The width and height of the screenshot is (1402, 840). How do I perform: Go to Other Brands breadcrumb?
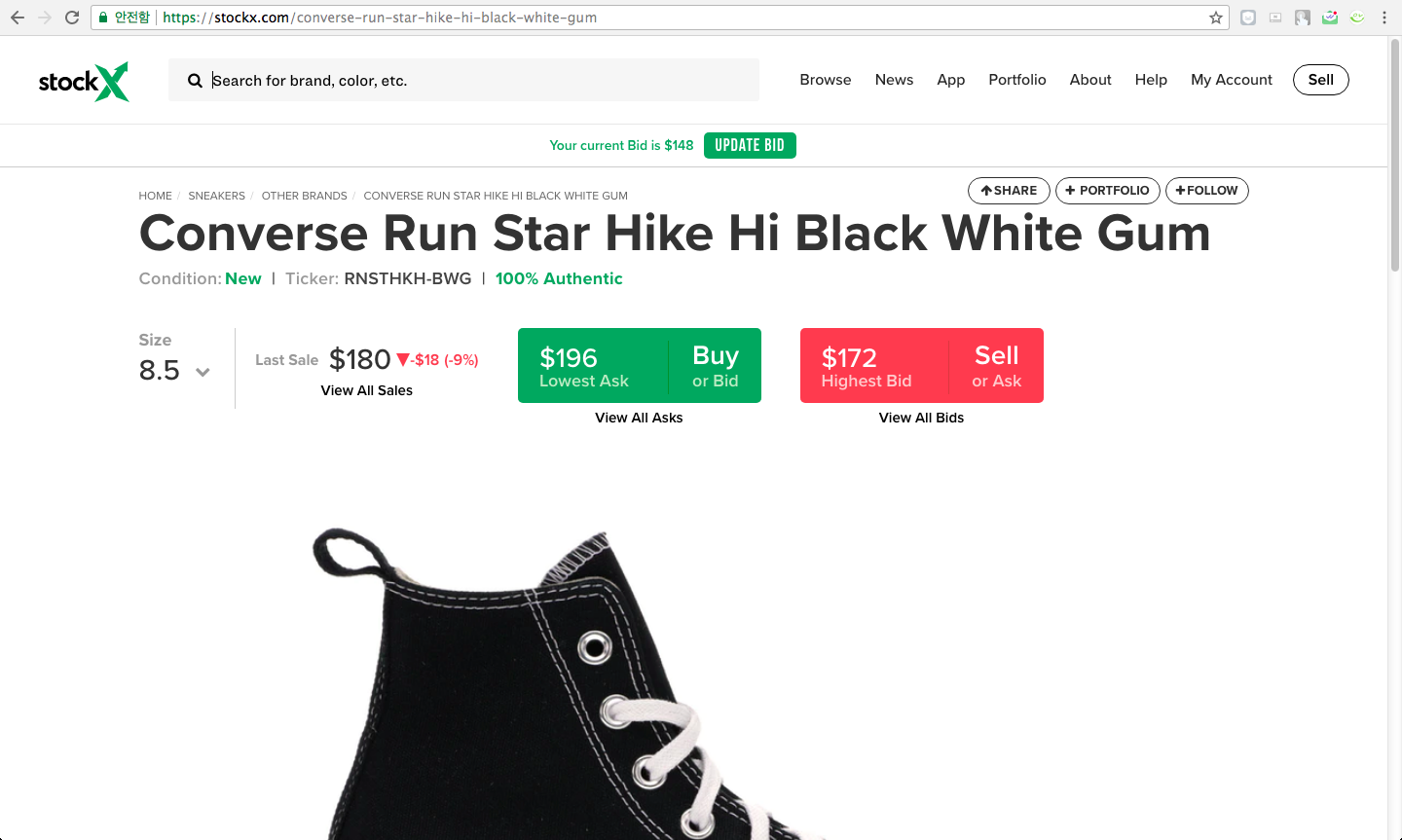(x=304, y=196)
